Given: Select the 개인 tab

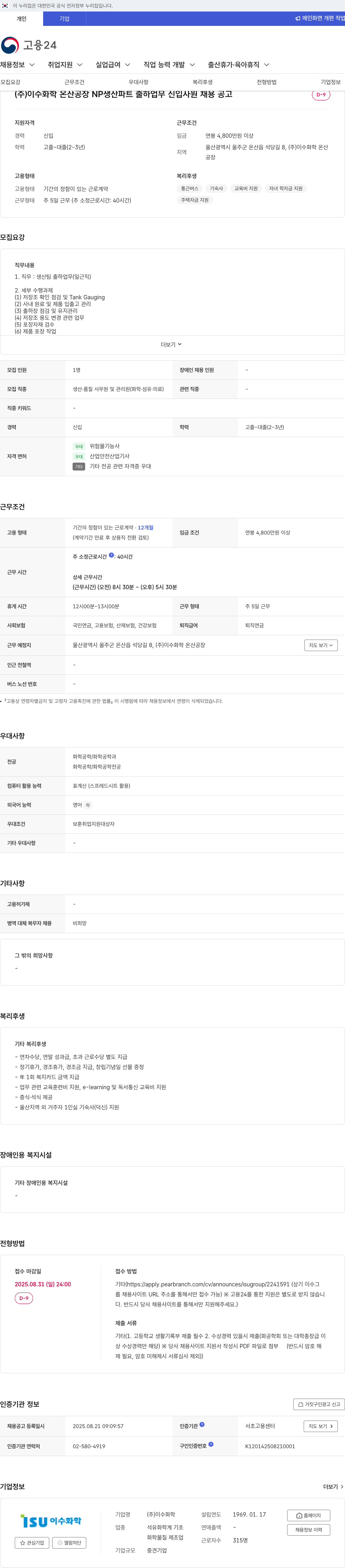Looking at the screenshot, I should click(x=21, y=19).
